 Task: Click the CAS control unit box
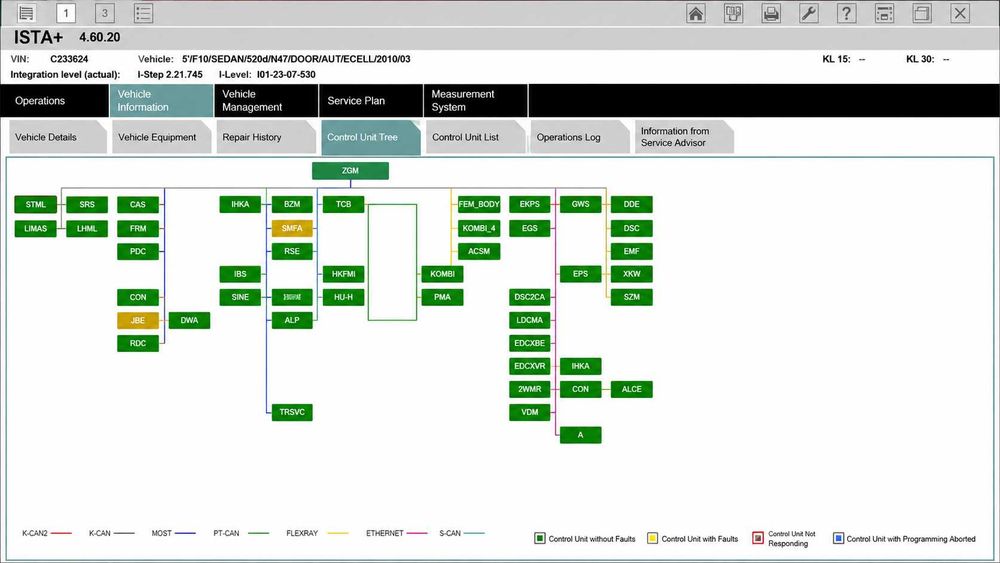[x=138, y=205]
